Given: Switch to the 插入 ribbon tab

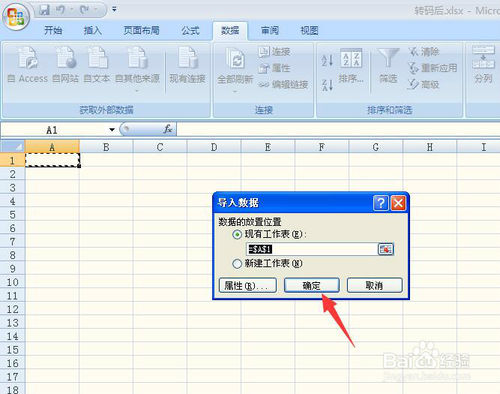Looking at the screenshot, I should pyautogui.click(x=93, y=31).
